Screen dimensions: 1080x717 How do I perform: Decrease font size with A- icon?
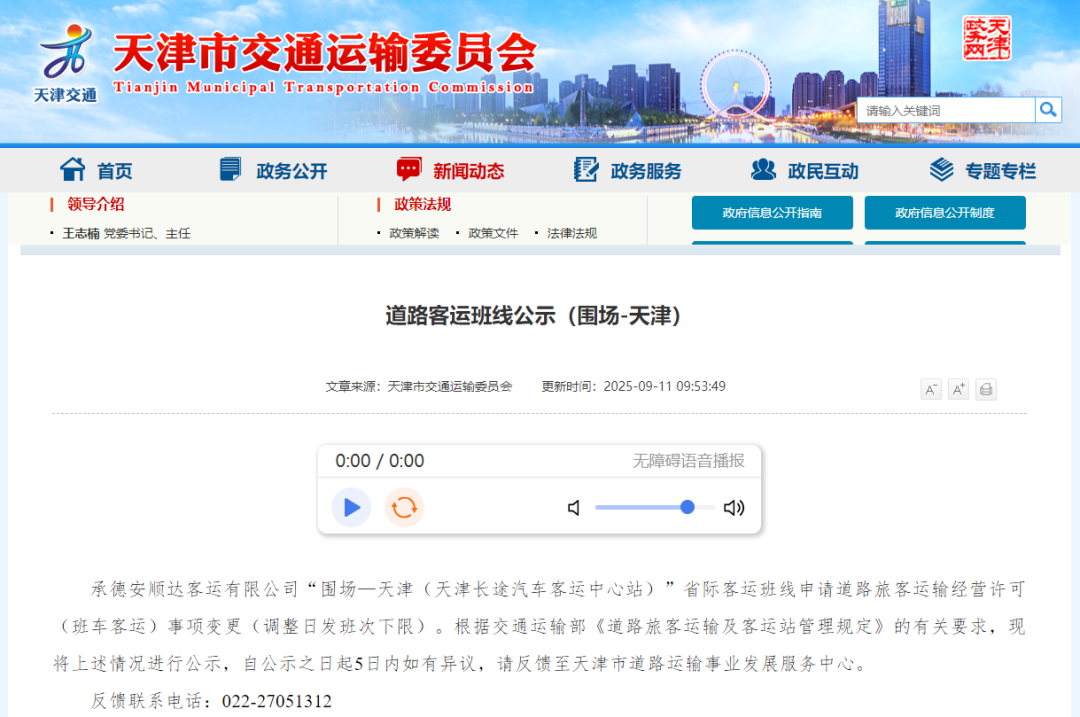[x=931, y=389]
